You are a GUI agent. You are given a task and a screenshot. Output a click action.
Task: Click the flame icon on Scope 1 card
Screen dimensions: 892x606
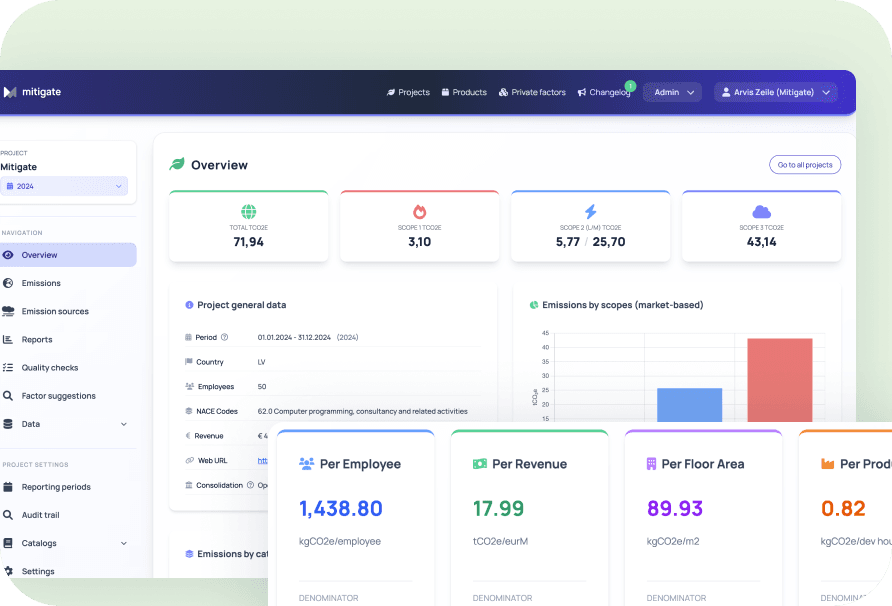click(x=419, y=211)
